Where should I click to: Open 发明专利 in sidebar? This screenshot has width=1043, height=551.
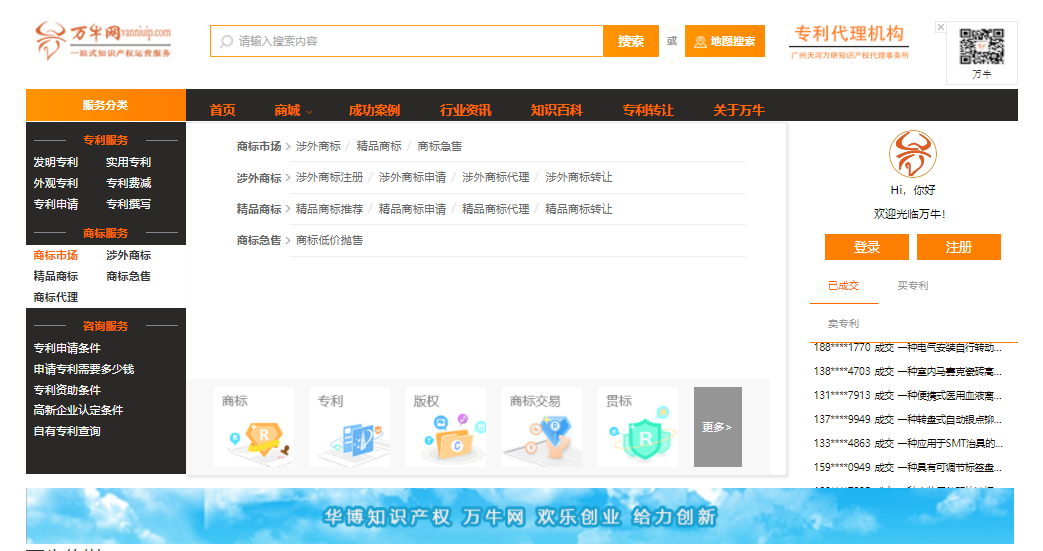56,162
